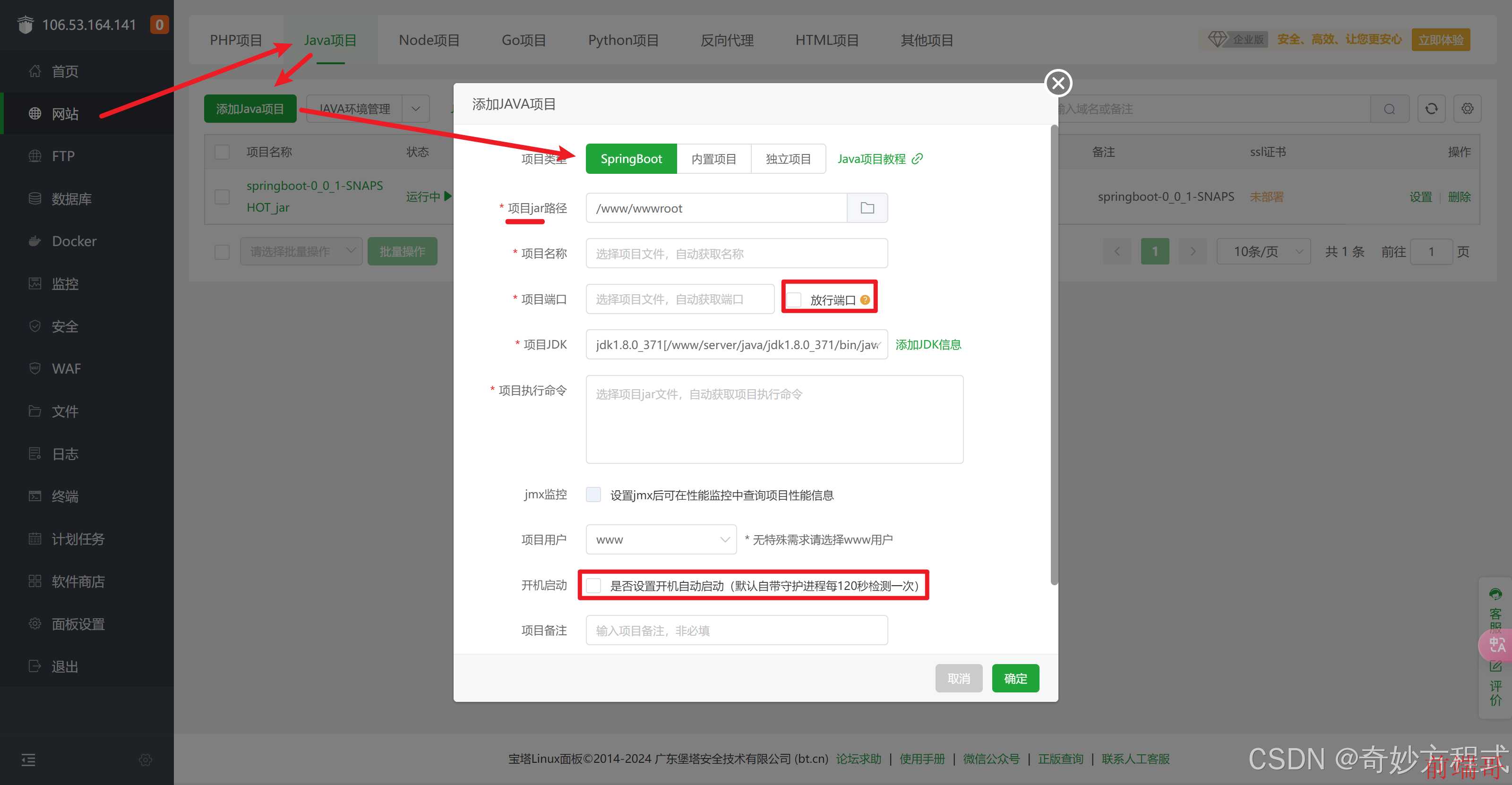The height and width of the screenshot is (785, 1512).
Task: Open Java项目教程 link
Action: [x=880, y=159]
